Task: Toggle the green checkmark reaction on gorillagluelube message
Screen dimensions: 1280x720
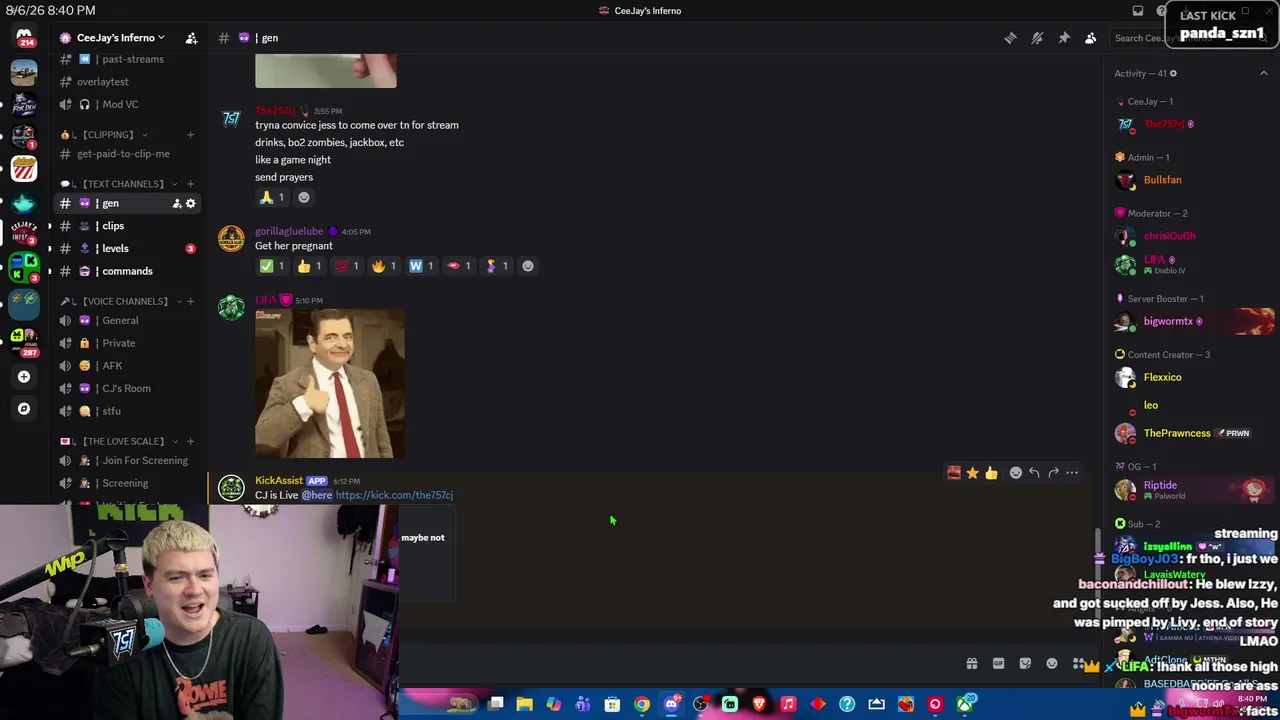Action: click(x=272, y=266)
